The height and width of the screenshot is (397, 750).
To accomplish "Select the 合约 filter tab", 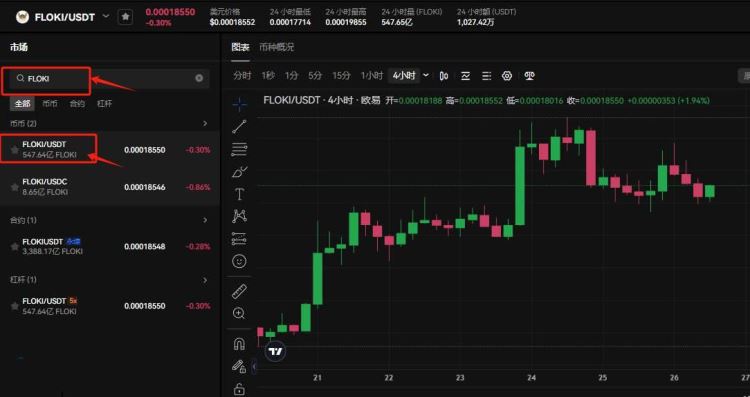I will 77,103.
